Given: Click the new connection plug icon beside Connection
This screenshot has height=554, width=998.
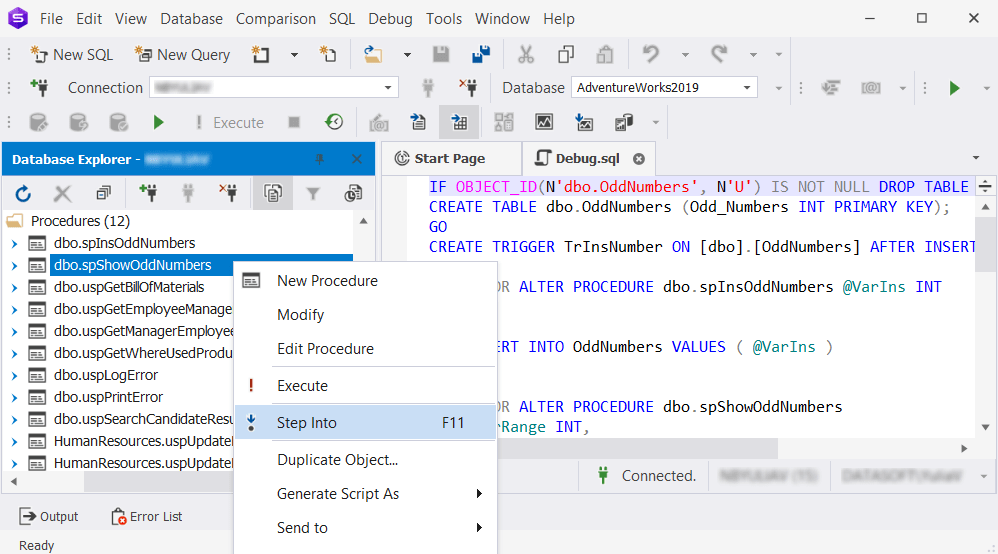Looking at the screenshot, I should coord(39,88).
